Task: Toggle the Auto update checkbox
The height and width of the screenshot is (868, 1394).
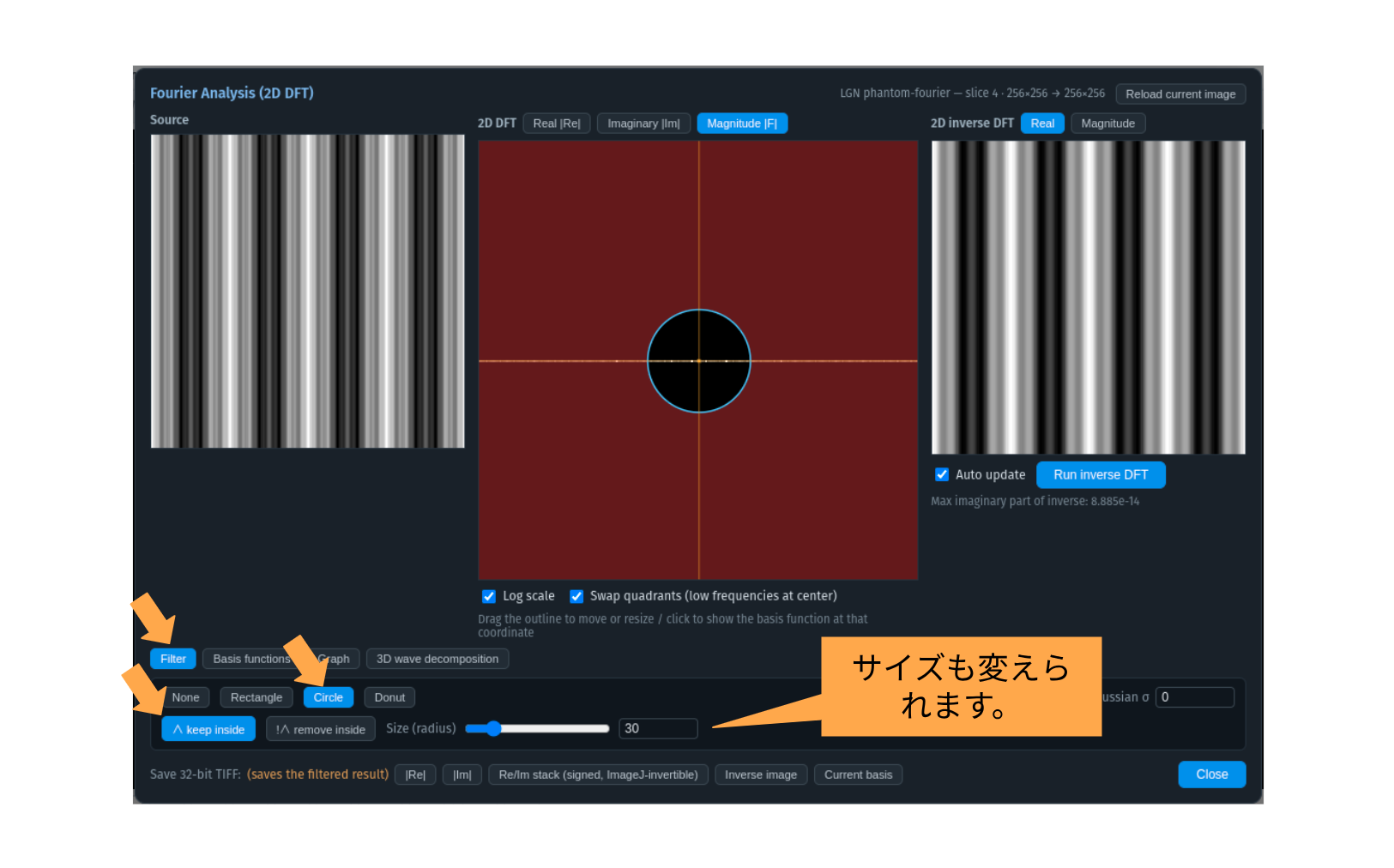Action: click(942, 474)
